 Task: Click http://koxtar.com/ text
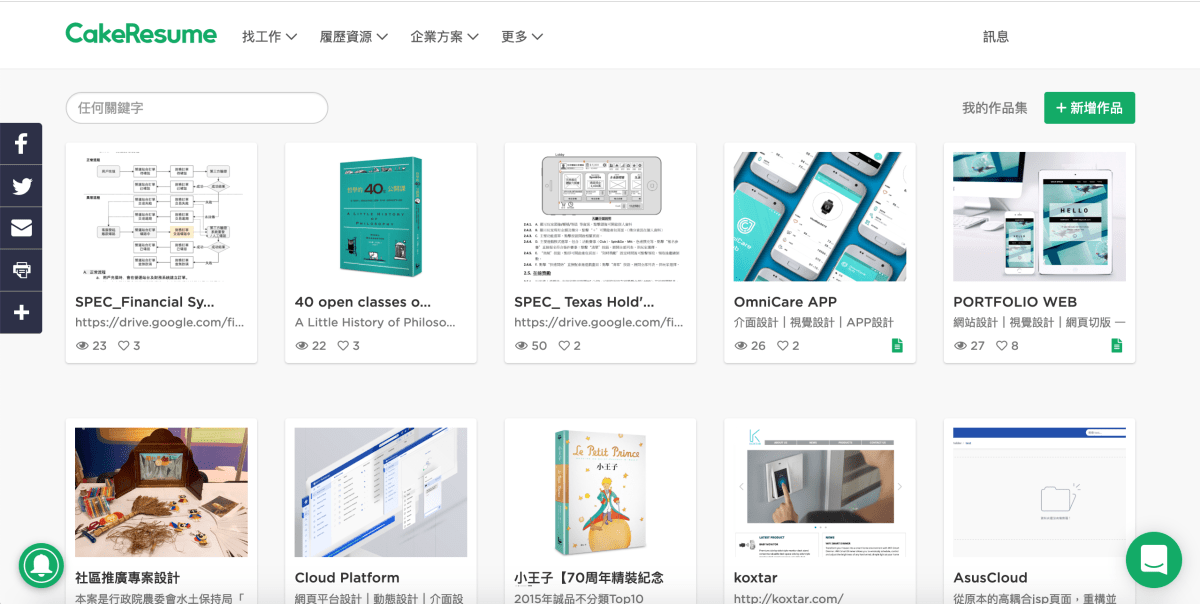(x=788, y=598)
